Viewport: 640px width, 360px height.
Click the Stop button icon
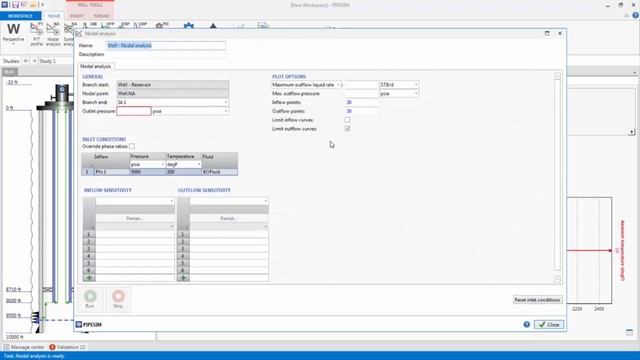[118, 296]
